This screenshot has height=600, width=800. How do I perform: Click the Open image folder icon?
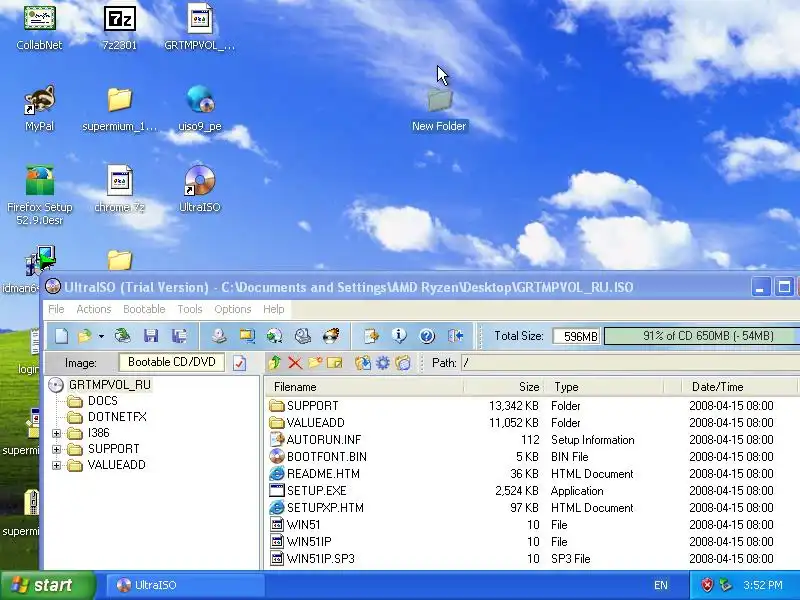point(85,336)
